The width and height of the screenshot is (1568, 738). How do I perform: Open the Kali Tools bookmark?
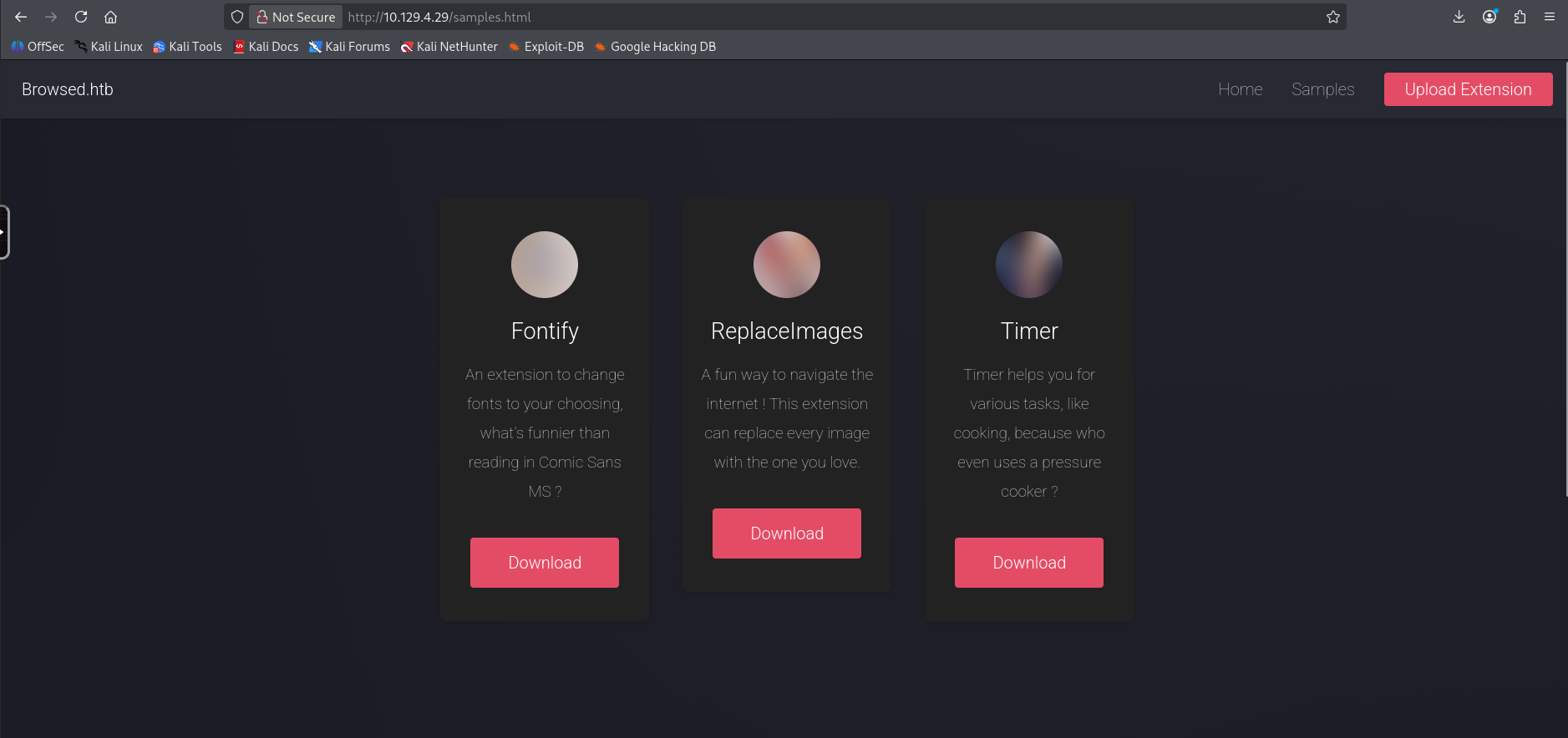[187, 47]
